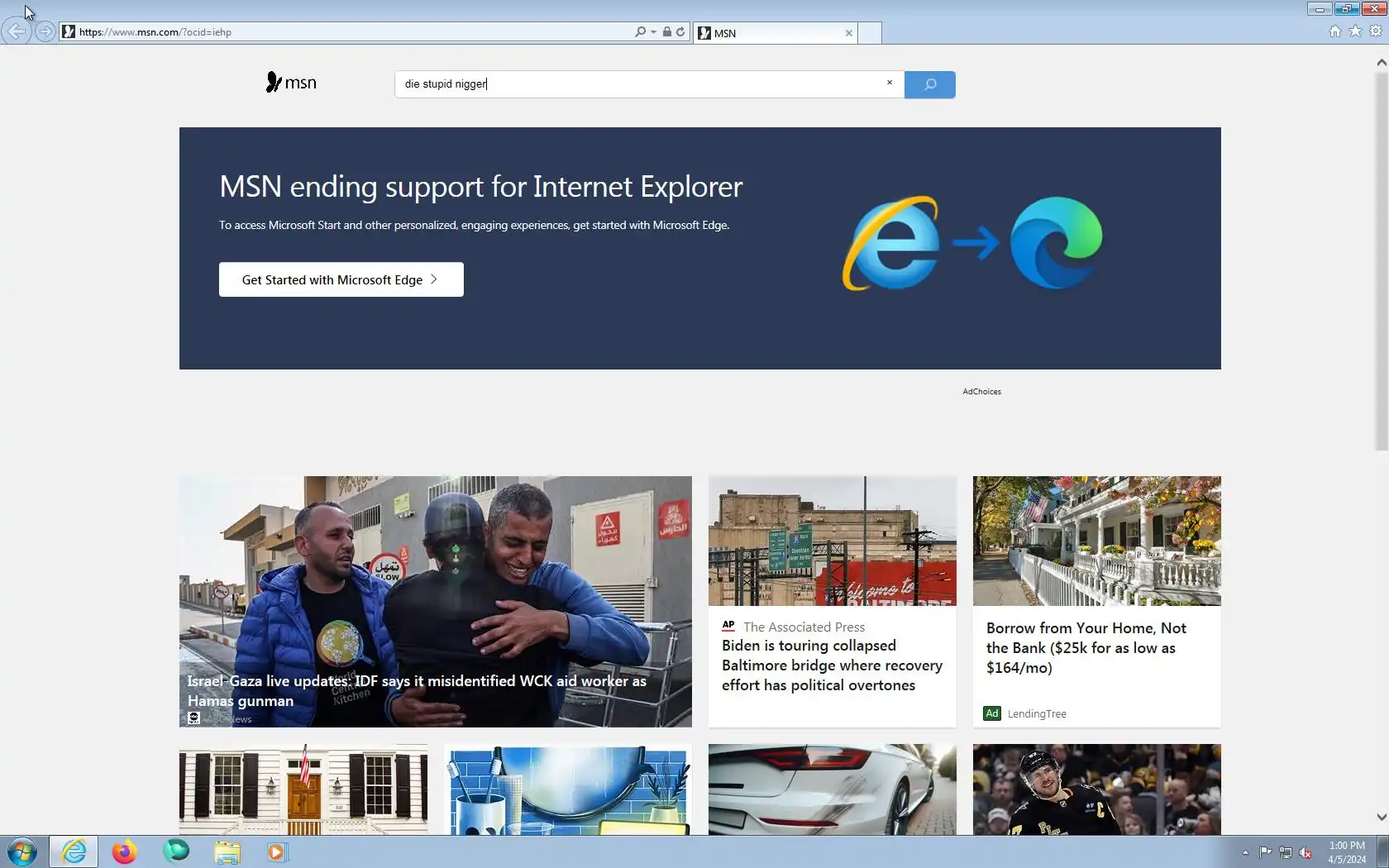Image resolution: width=1389 pixels, height=868 pixels.
Task: Click the Microsoft Edge logo in the banner
Action: pos(1057,243)
